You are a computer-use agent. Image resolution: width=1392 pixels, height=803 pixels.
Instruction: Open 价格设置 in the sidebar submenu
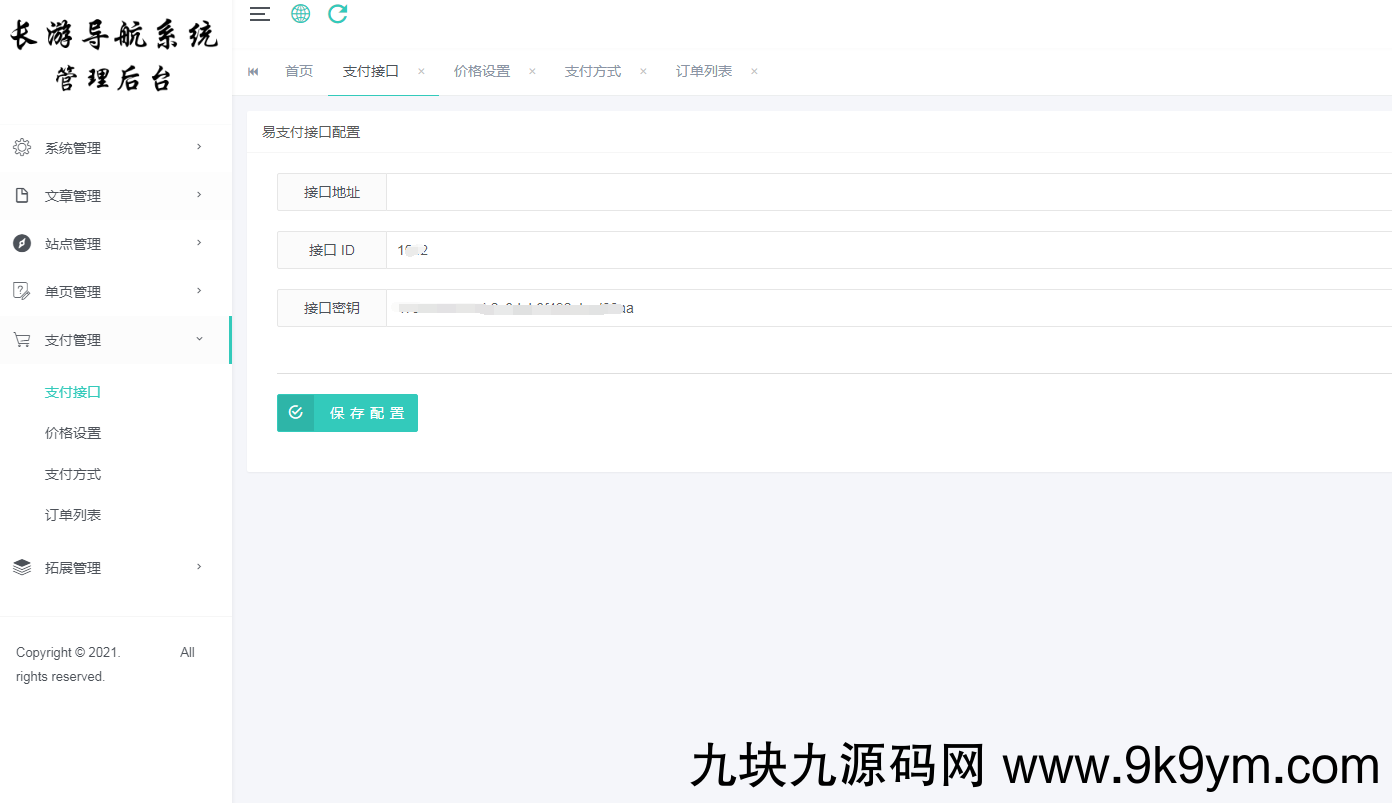pyautogui.click(x=73, y=433)
